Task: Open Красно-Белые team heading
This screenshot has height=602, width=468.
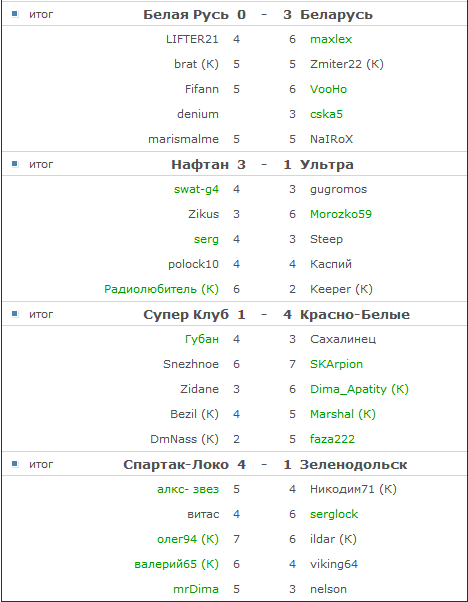Action: (x=355, y=314)
